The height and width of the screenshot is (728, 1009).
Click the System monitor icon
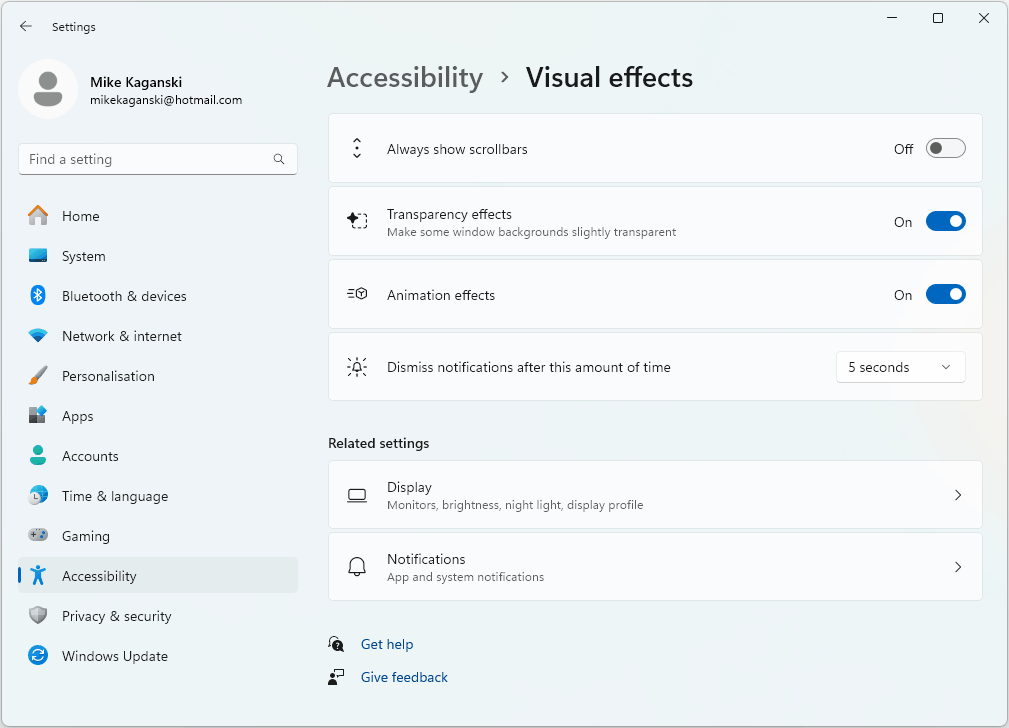38,256
